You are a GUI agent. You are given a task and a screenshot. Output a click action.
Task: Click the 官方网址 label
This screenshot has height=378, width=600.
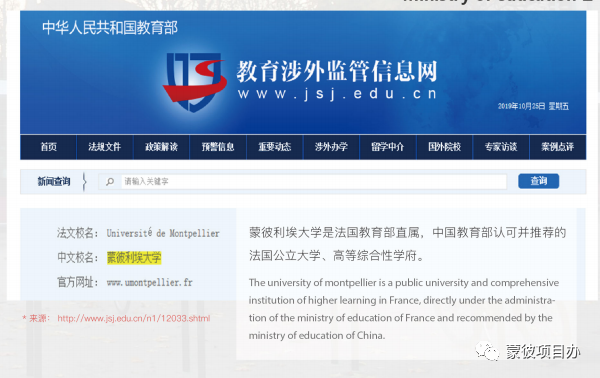pos(78,282)
